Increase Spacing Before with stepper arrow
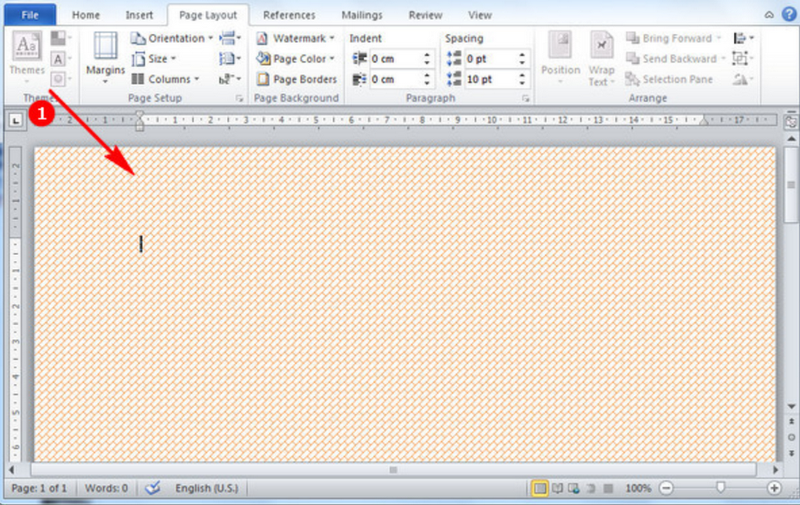The width and height of the screenshot is (800, 505). point(522,55)
